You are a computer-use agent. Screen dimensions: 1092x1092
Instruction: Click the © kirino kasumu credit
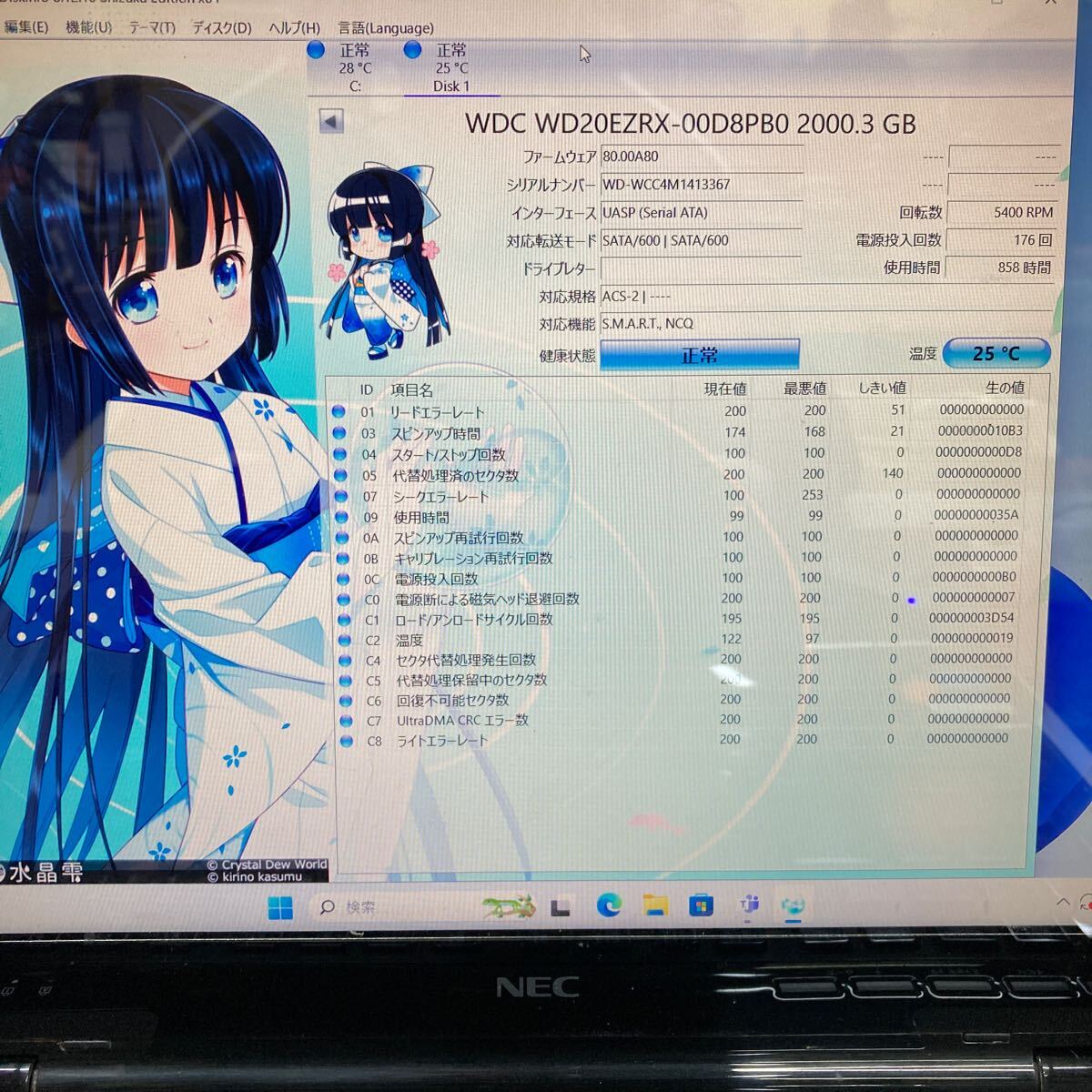click(x=254, y=877)
